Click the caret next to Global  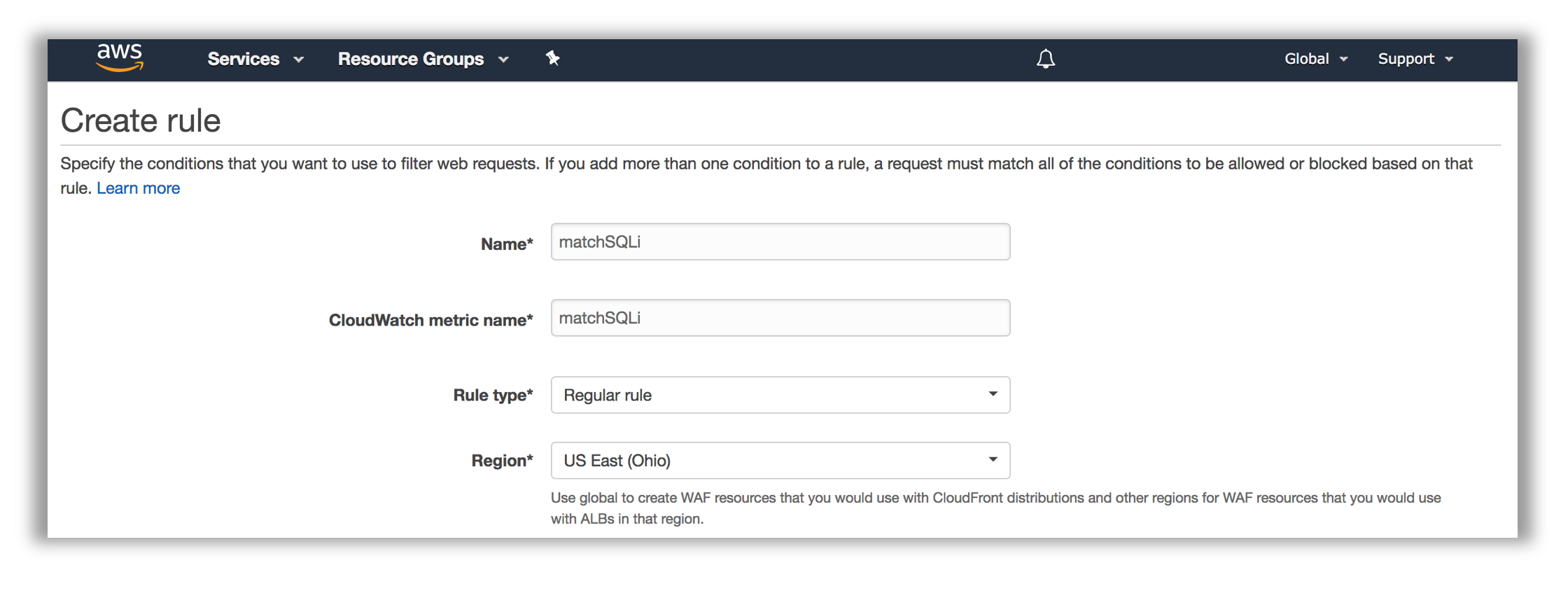[1343, 60]
